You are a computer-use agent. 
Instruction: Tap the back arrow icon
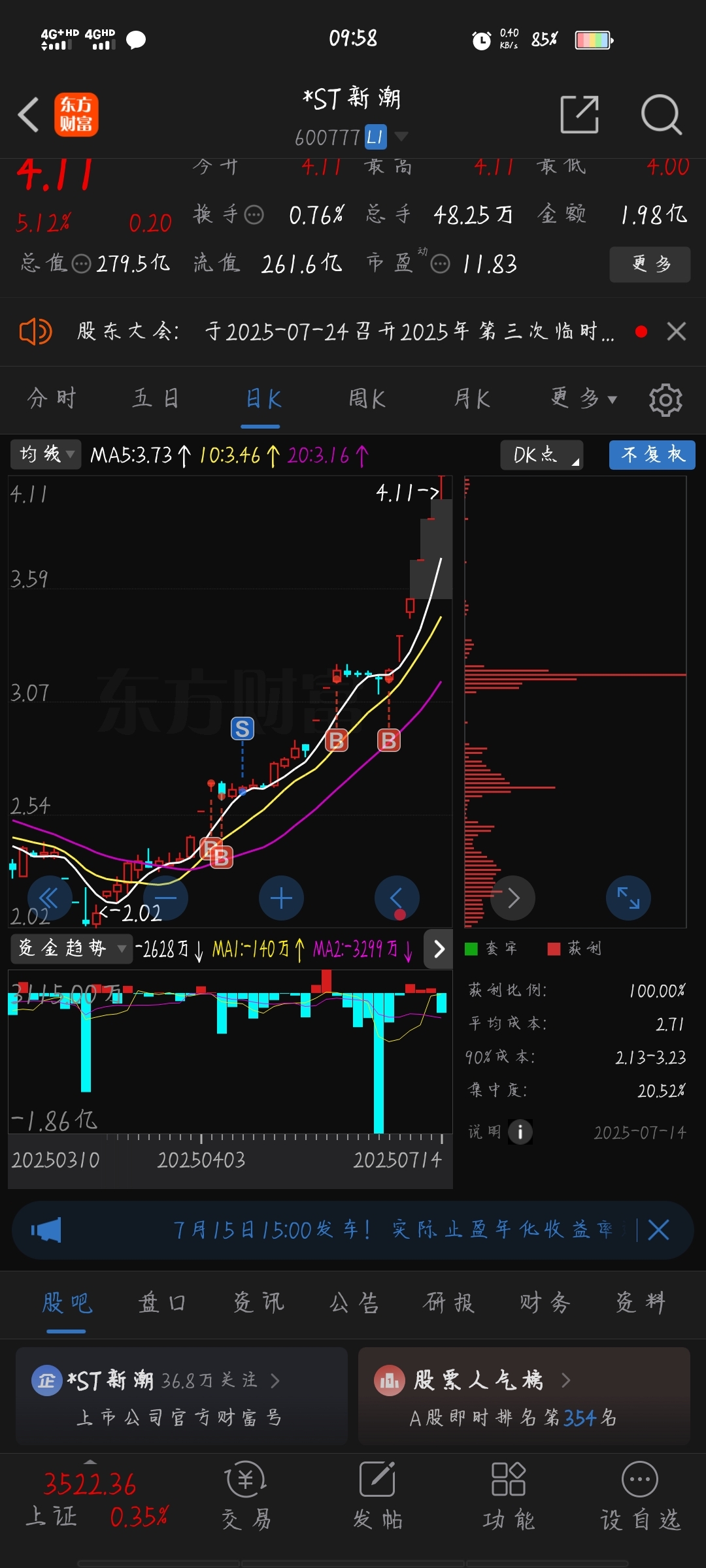tap(28, 114)
